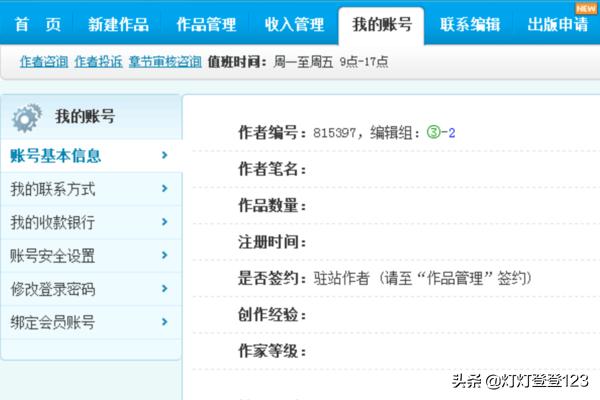Click the gear icon beside 我的账号
This screenshot has height=400, width=600.
pos(27,118)
